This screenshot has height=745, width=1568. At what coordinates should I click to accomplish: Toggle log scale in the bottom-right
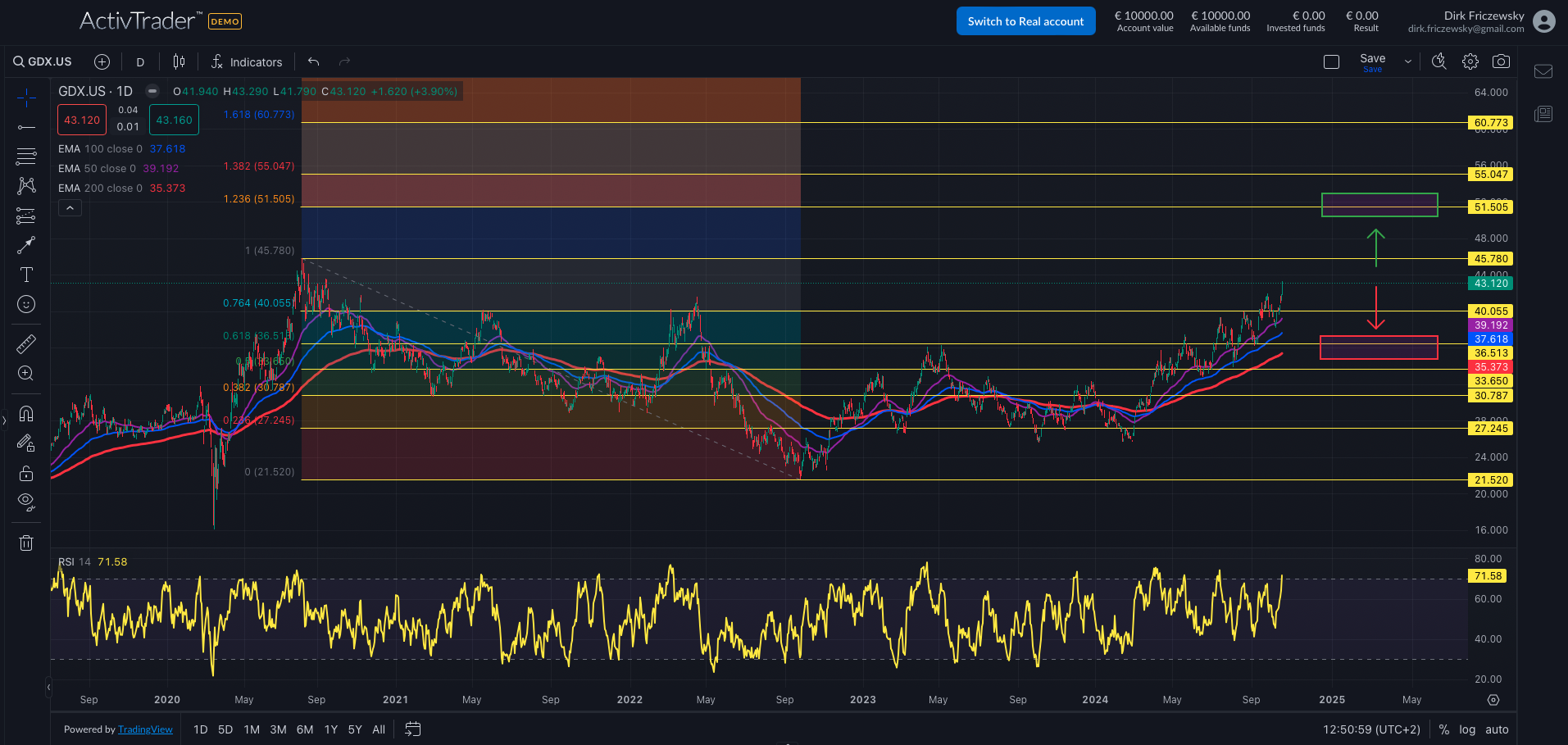pos(1466,729)
